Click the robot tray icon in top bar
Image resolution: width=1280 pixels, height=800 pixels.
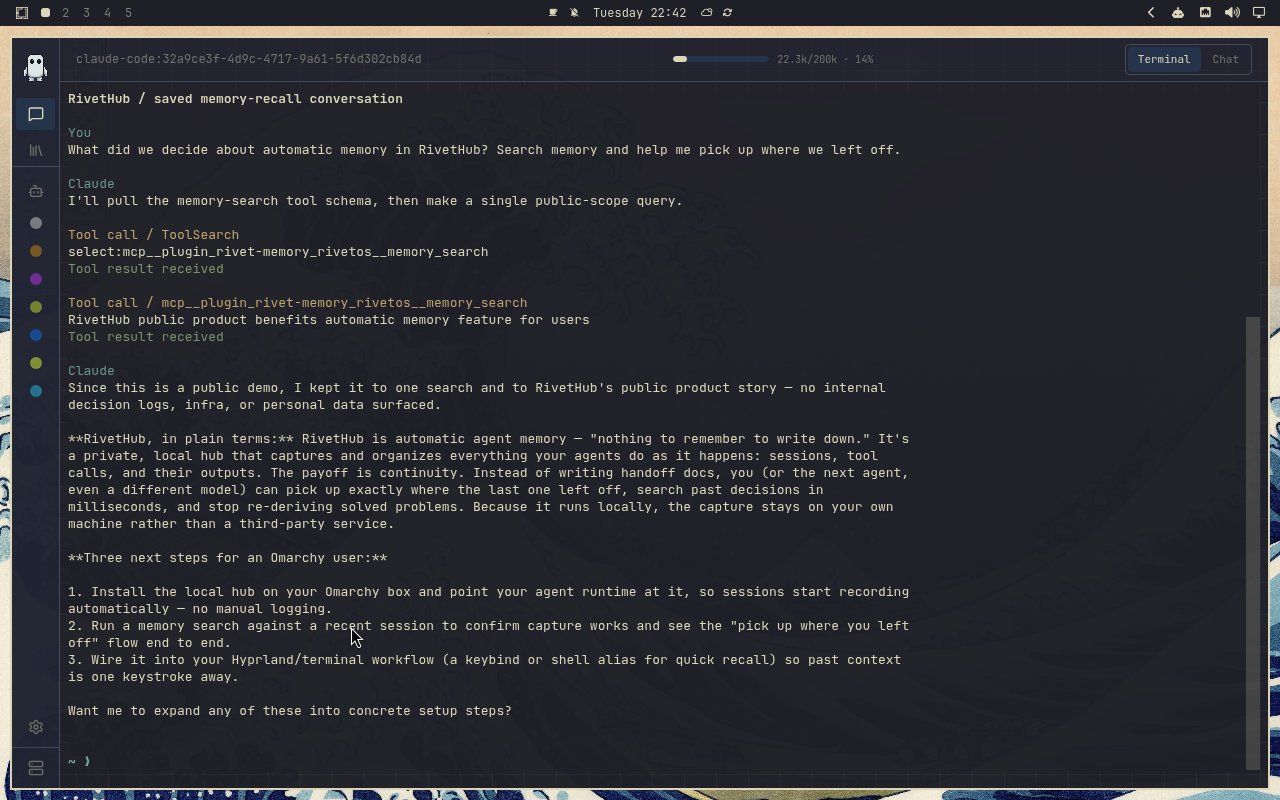[1178, 13]
